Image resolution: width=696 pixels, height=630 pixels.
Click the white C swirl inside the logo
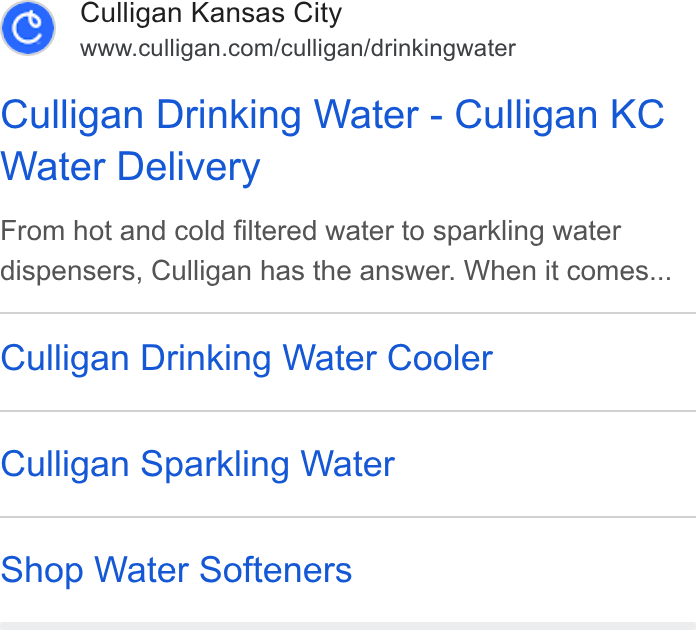[27, 29]
